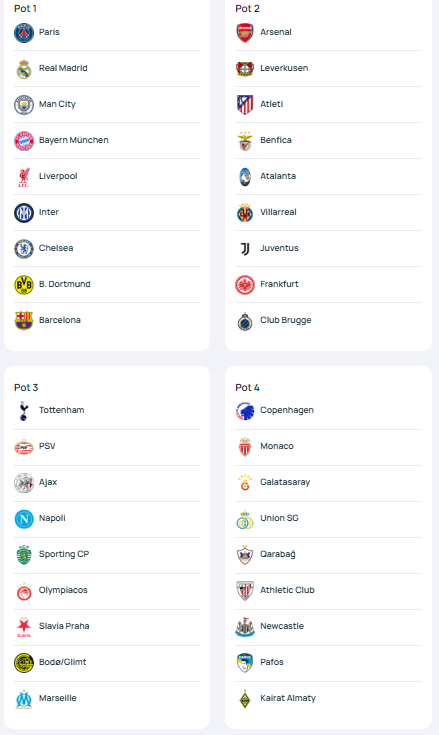The image size is (439, 735).
Task: Click the Newcastle club crest
Action: coord(245,627)
